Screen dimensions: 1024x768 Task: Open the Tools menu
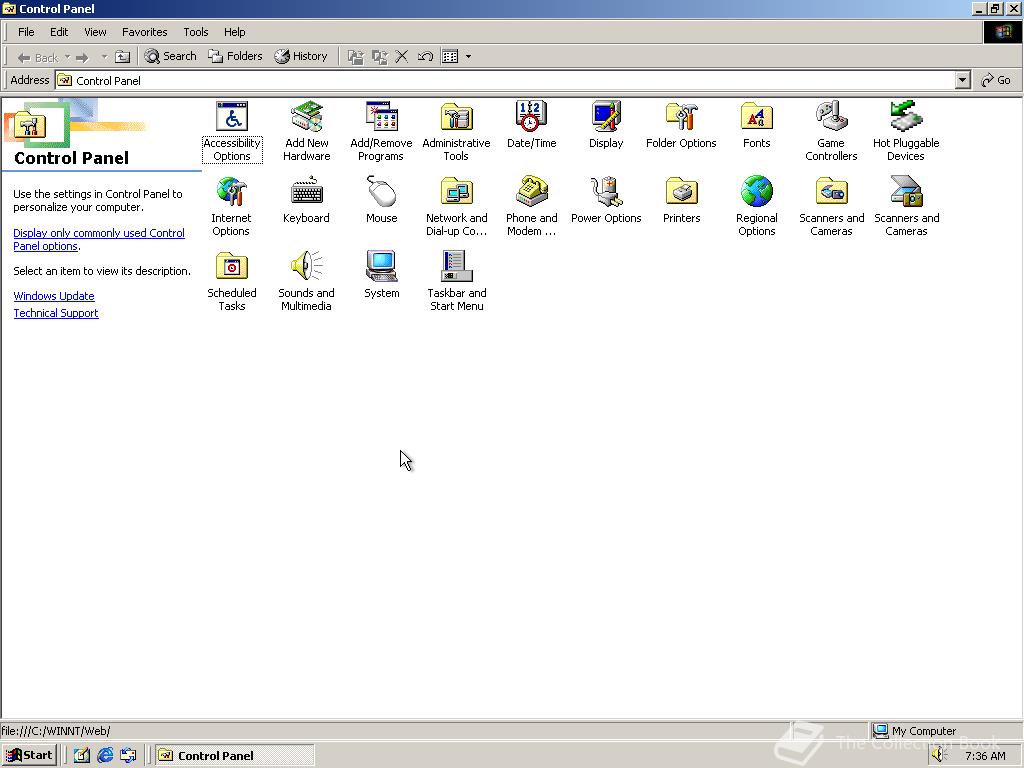pos(195,32)
